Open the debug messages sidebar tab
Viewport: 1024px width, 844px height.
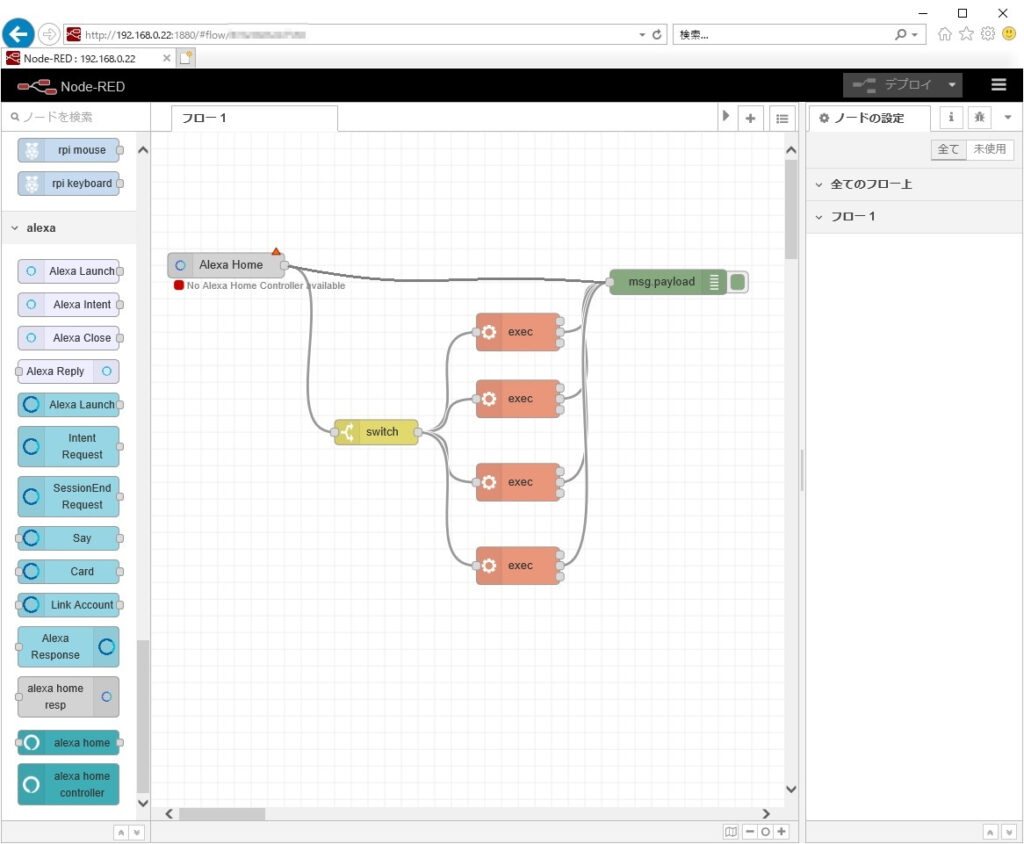979,118
